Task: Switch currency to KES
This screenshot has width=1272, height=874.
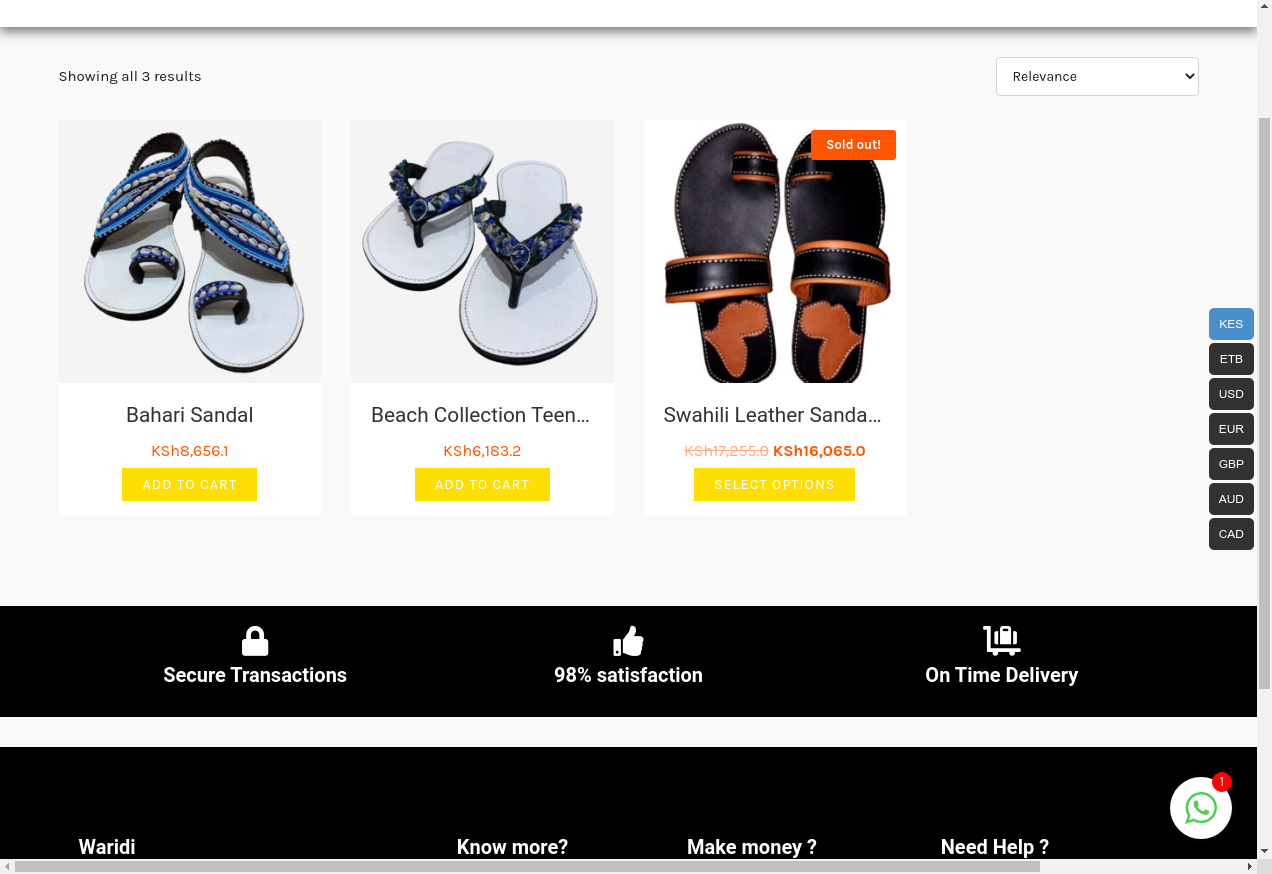Action: [x=1231, y=324]
